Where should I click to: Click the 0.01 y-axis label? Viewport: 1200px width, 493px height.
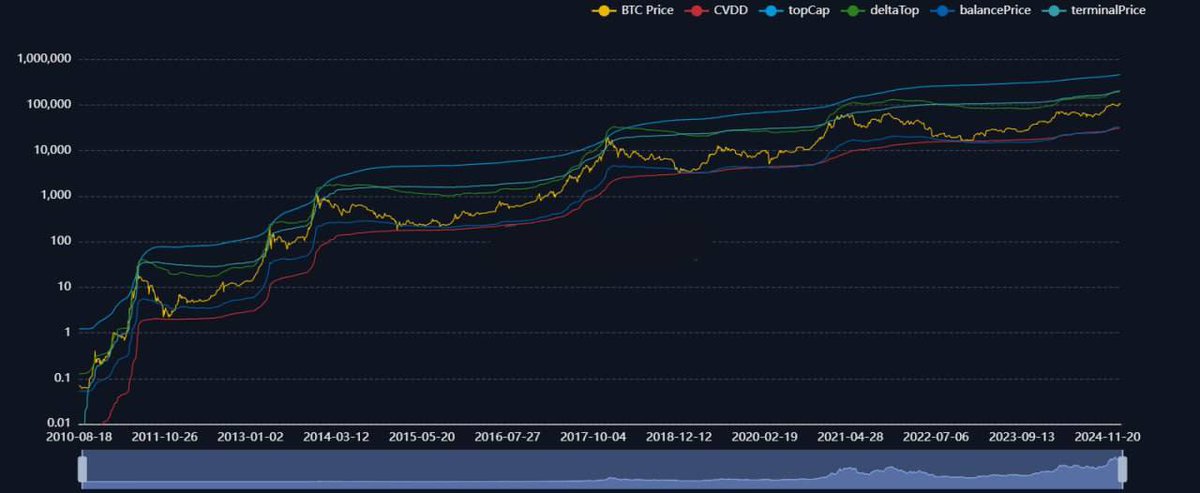pos(58,423)
